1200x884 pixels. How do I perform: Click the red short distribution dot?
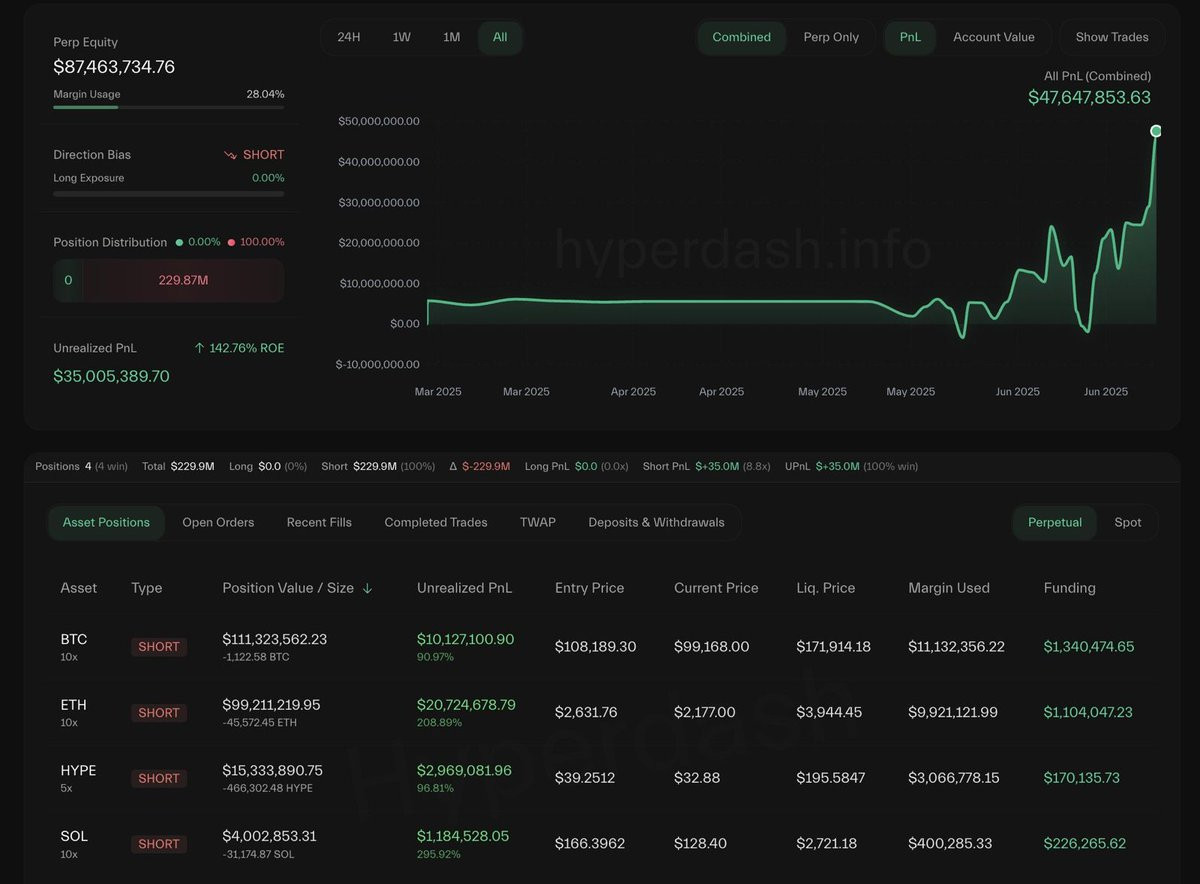231,242
